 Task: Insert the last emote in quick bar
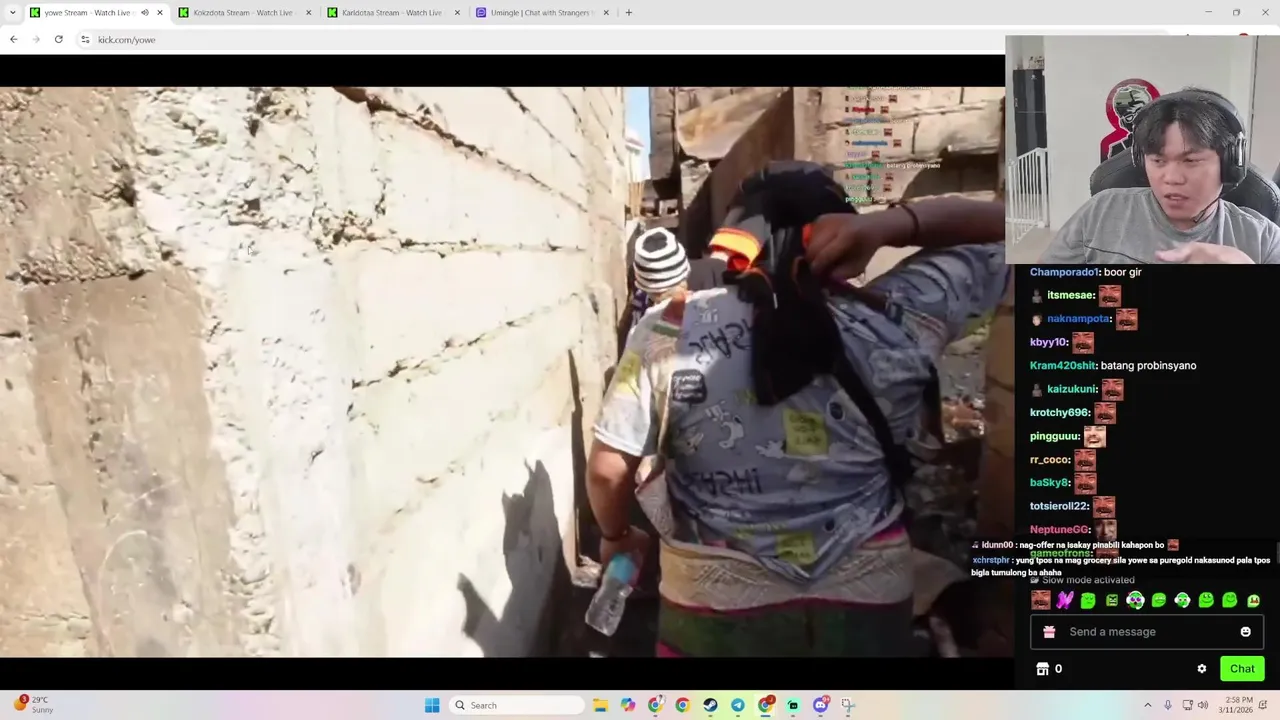click(1253, 600)
